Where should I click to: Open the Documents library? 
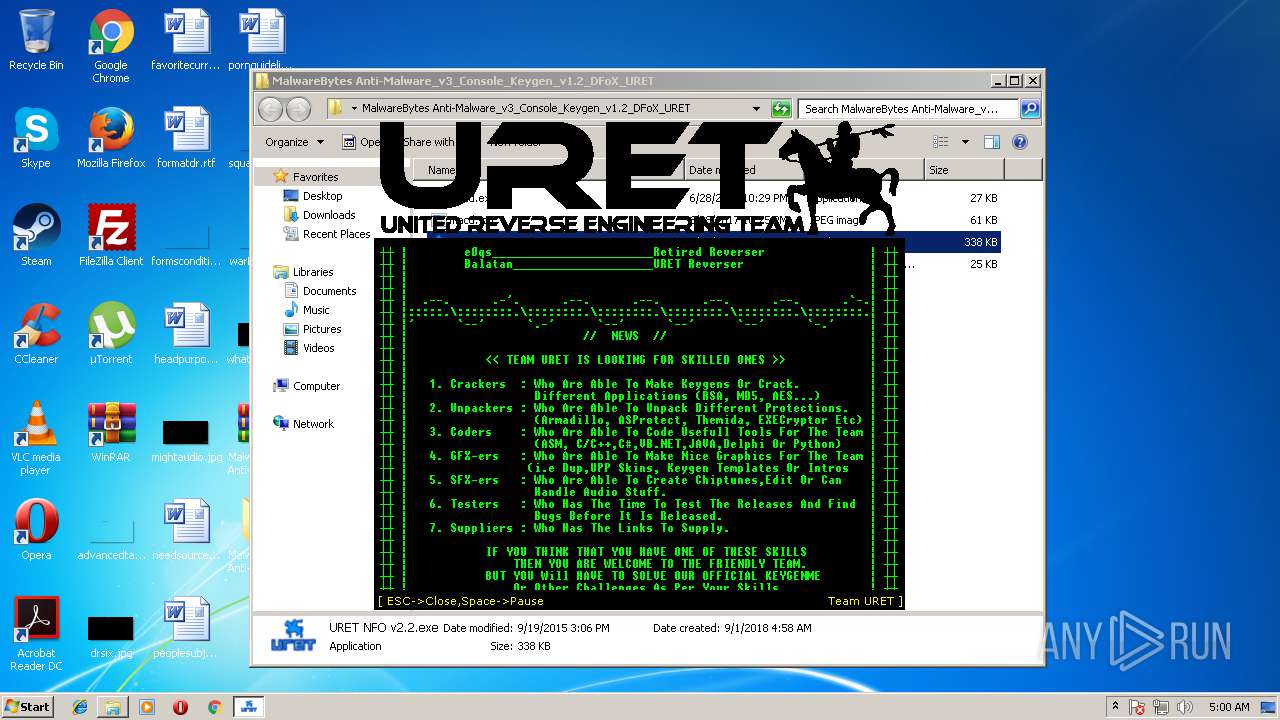[x=329, y=291]
